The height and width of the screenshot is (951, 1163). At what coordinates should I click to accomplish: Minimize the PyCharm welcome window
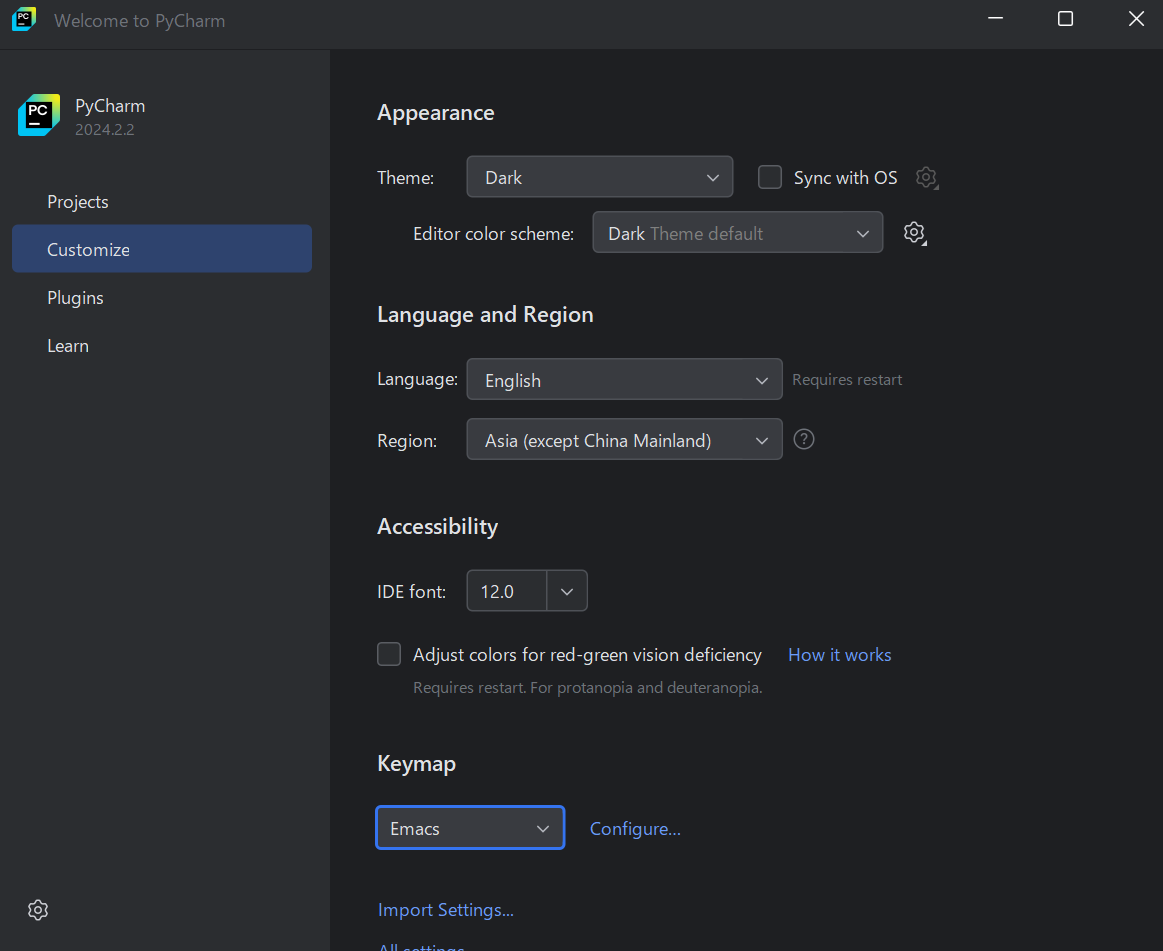coord(995,19)
